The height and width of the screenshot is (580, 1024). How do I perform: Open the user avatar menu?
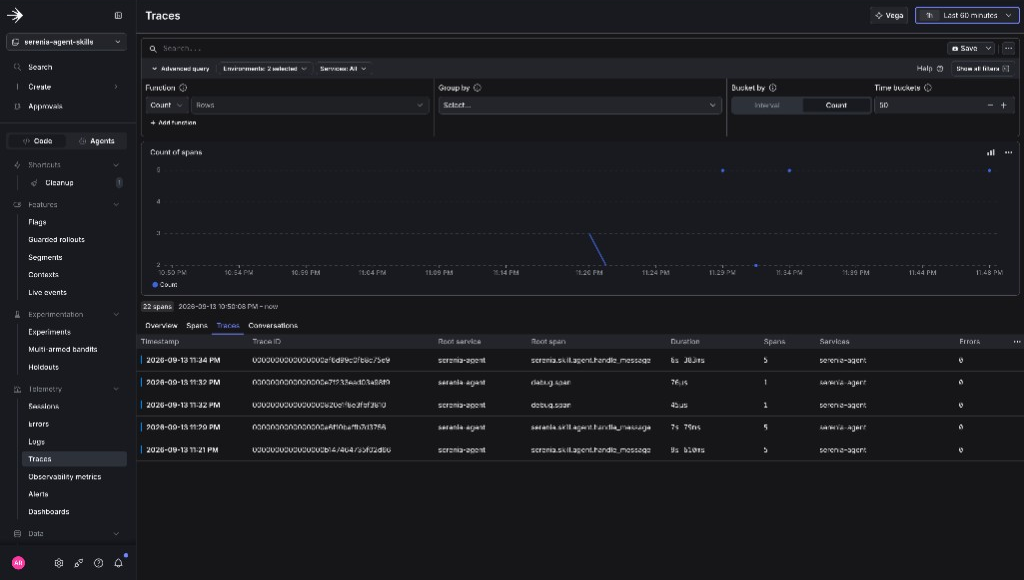pos(18,562)
